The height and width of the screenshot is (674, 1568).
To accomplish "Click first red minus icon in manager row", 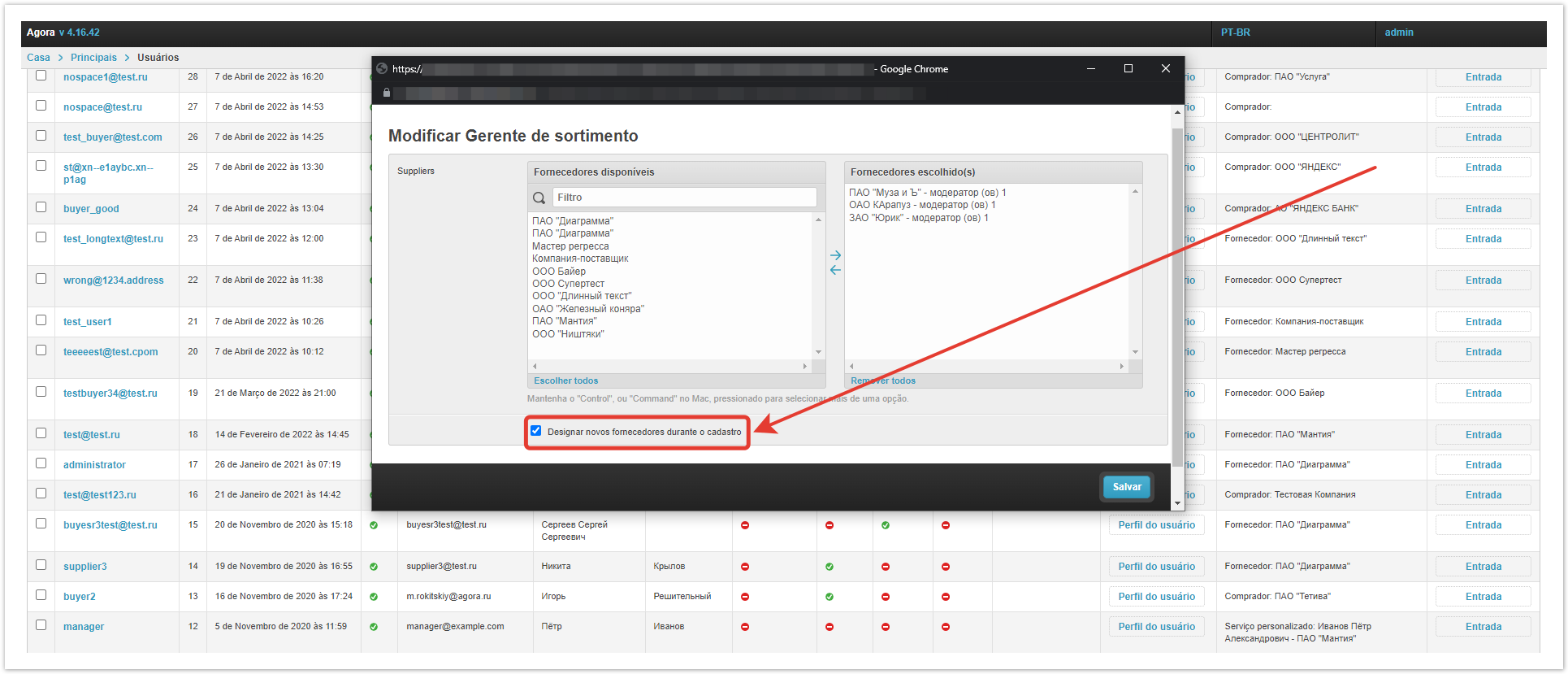I will tap(744, 627).
